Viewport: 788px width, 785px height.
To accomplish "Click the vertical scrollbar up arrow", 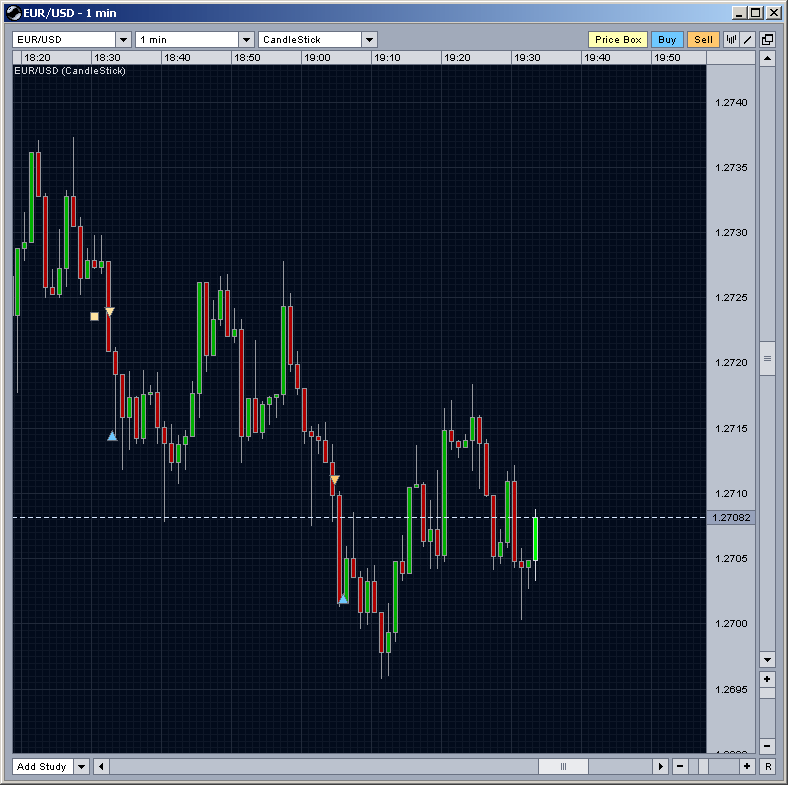I will point(767,58).
